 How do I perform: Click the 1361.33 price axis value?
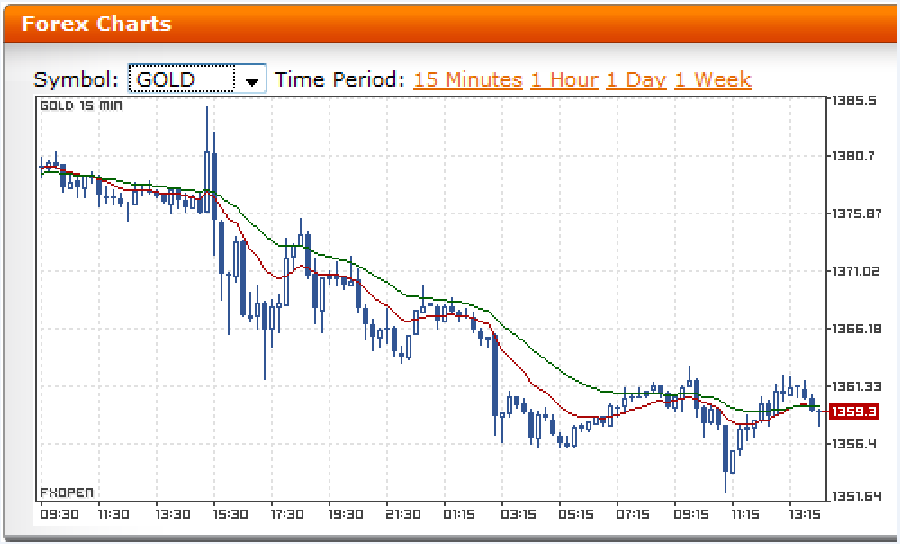click(856, 386)
